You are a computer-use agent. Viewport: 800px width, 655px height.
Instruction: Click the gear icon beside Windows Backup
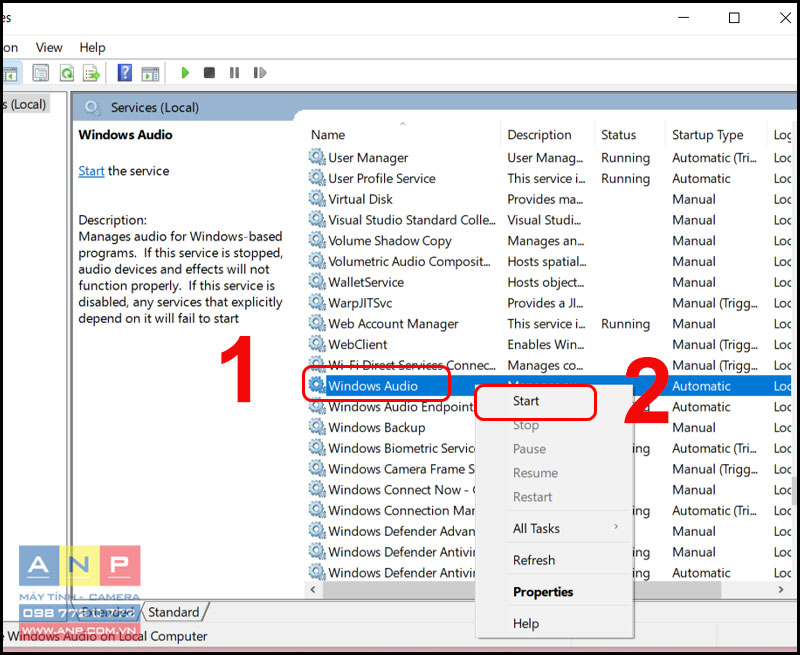tap(317, 427)
